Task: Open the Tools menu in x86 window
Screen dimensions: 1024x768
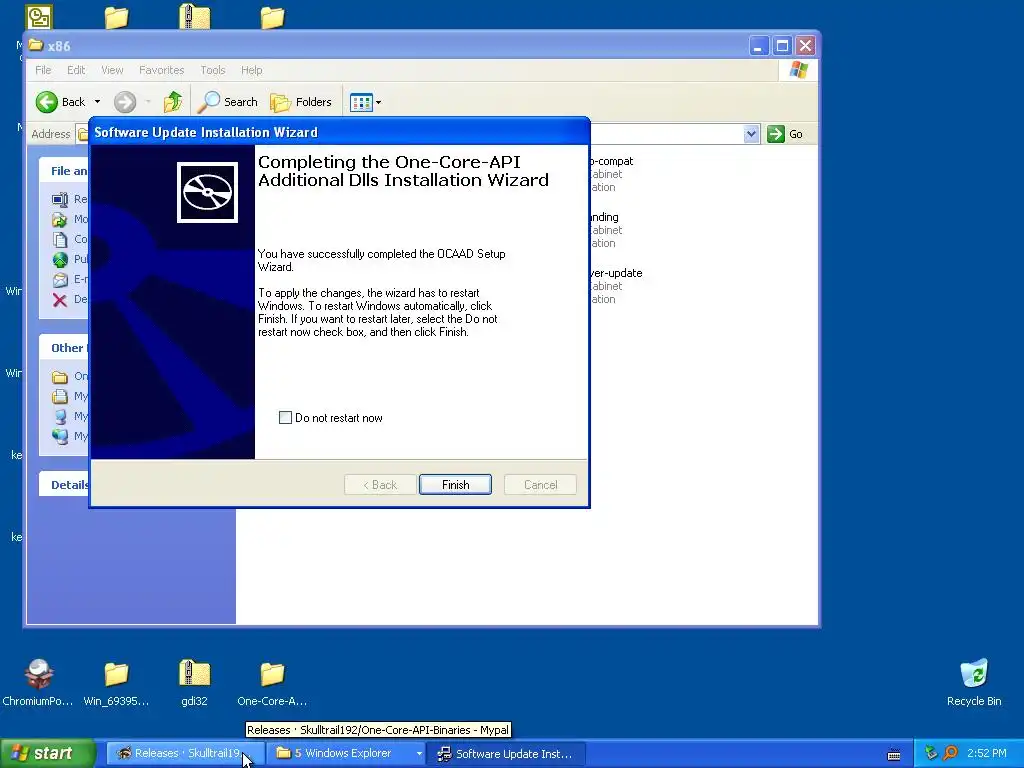Action: (x=212, y=70)
